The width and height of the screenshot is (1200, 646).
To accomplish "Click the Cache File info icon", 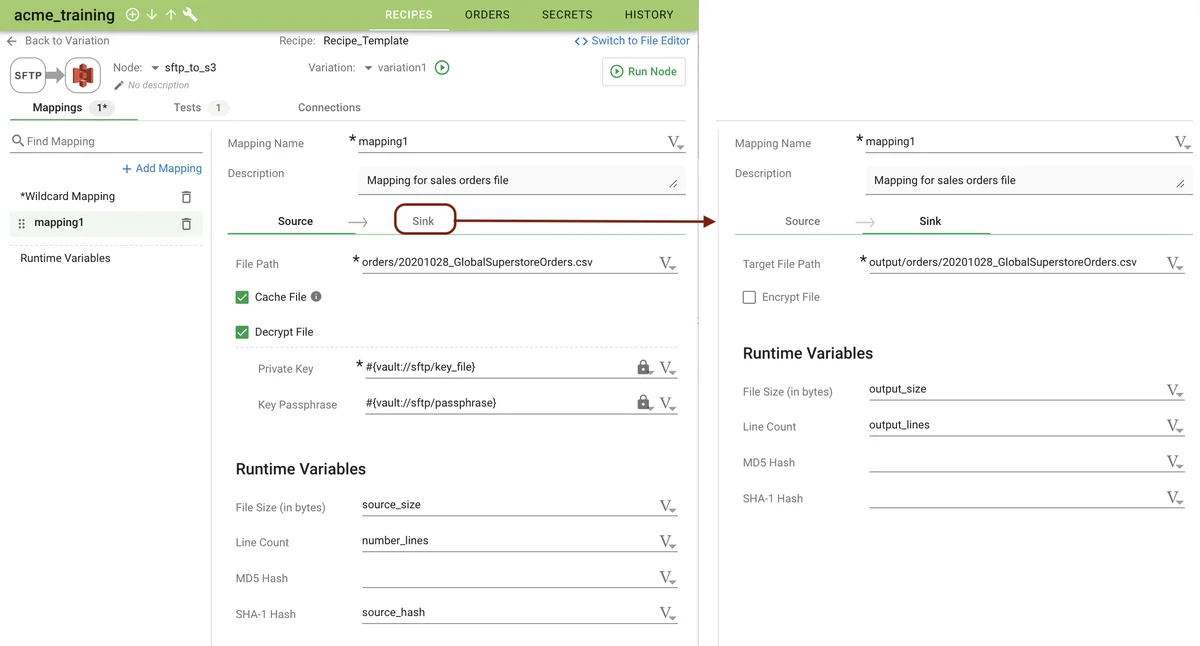I will pos(316,297).
